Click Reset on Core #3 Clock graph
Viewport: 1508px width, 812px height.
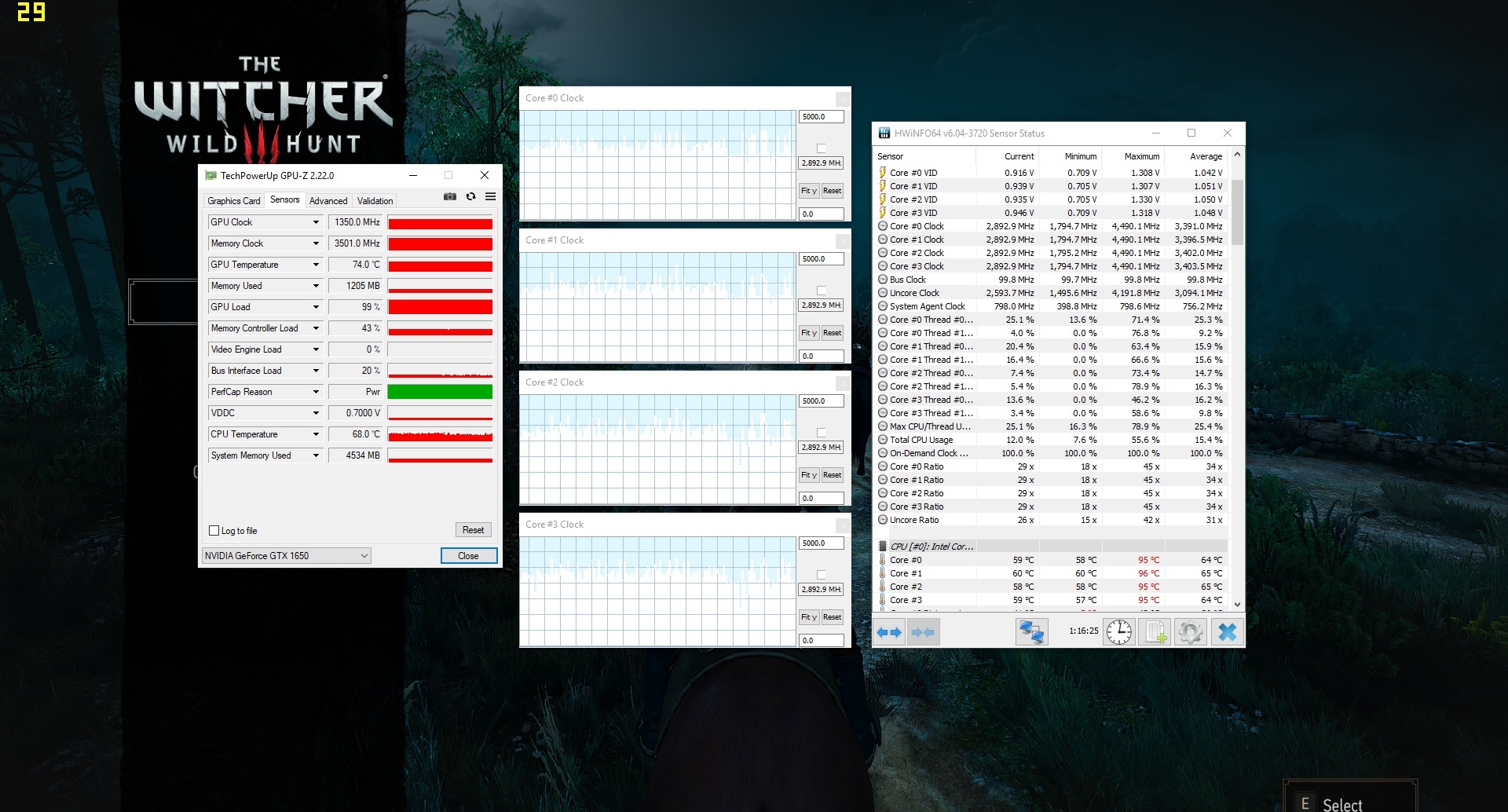(832, 617)
